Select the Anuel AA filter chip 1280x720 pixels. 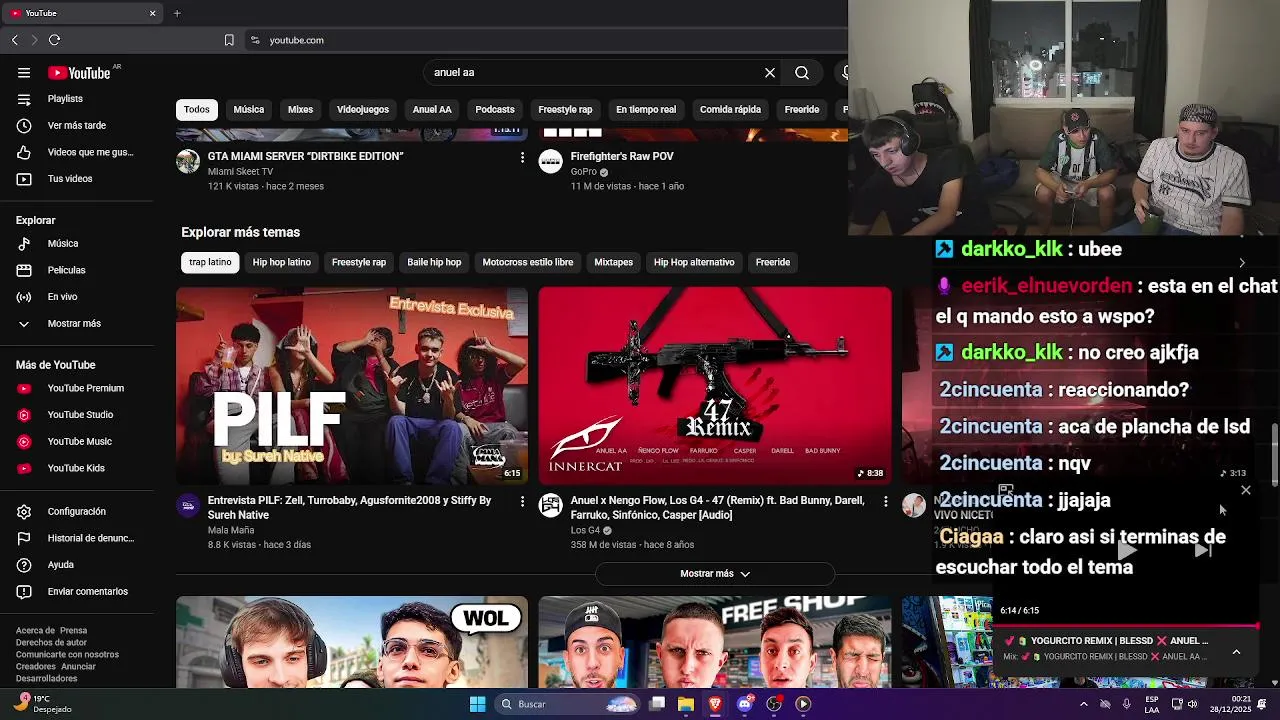click(432, 110)
